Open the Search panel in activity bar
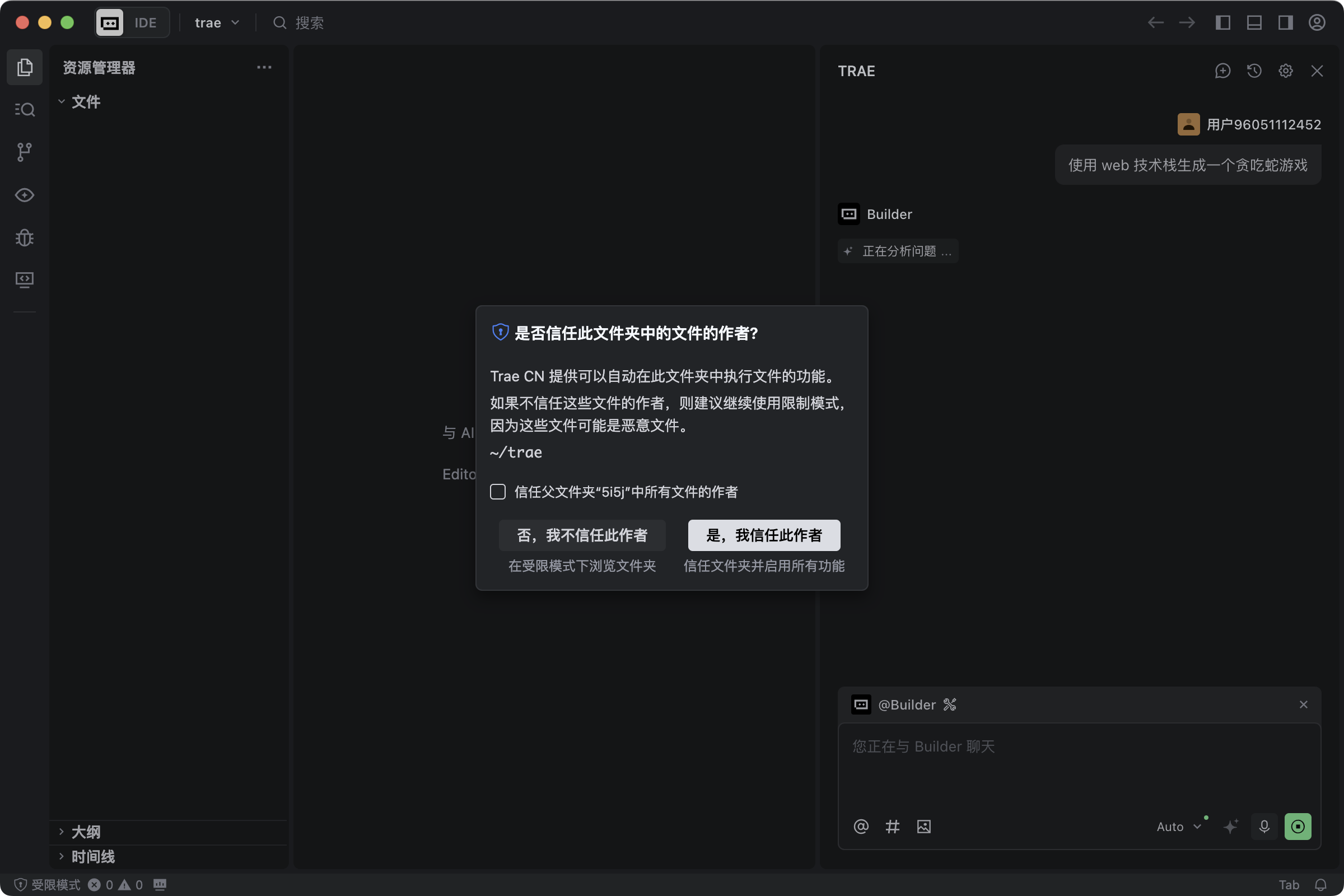The image size is (1344, 896). (25, 109)
